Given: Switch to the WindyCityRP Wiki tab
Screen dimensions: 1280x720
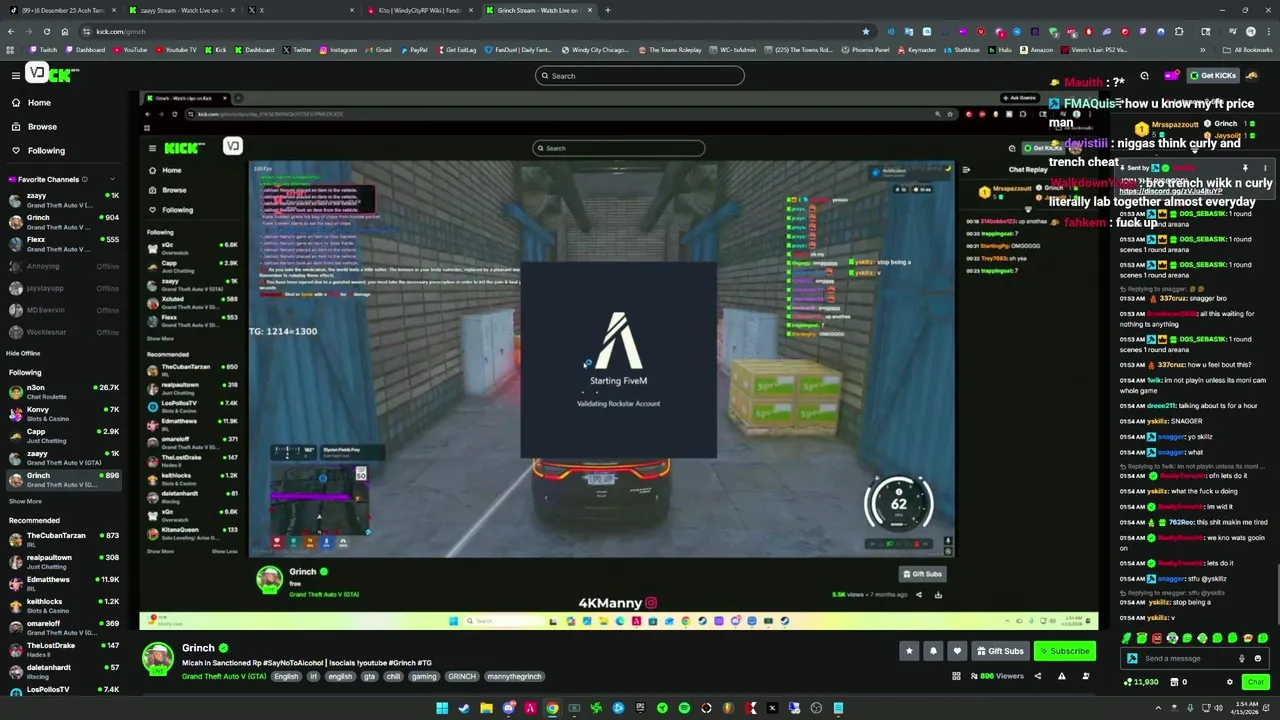Looking at the screenshot, I should (x=420, y=10).
